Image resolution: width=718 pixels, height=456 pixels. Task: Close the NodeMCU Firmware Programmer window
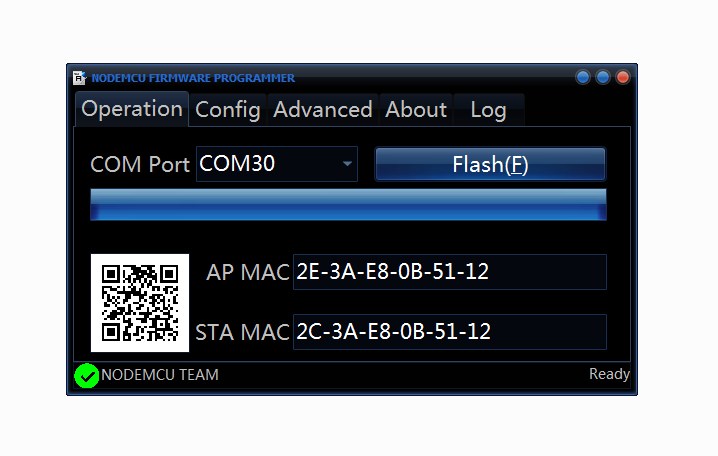tap(623, 77)
